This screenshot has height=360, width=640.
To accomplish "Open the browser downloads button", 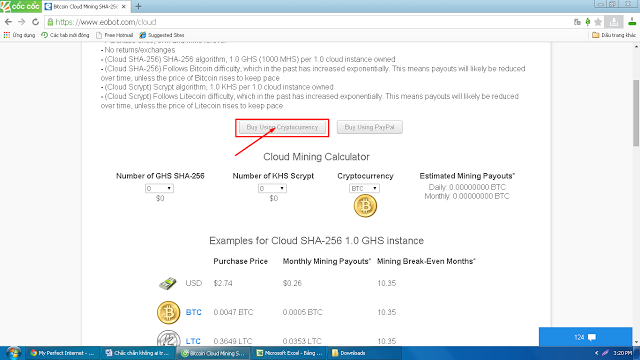I will [613, 22].
